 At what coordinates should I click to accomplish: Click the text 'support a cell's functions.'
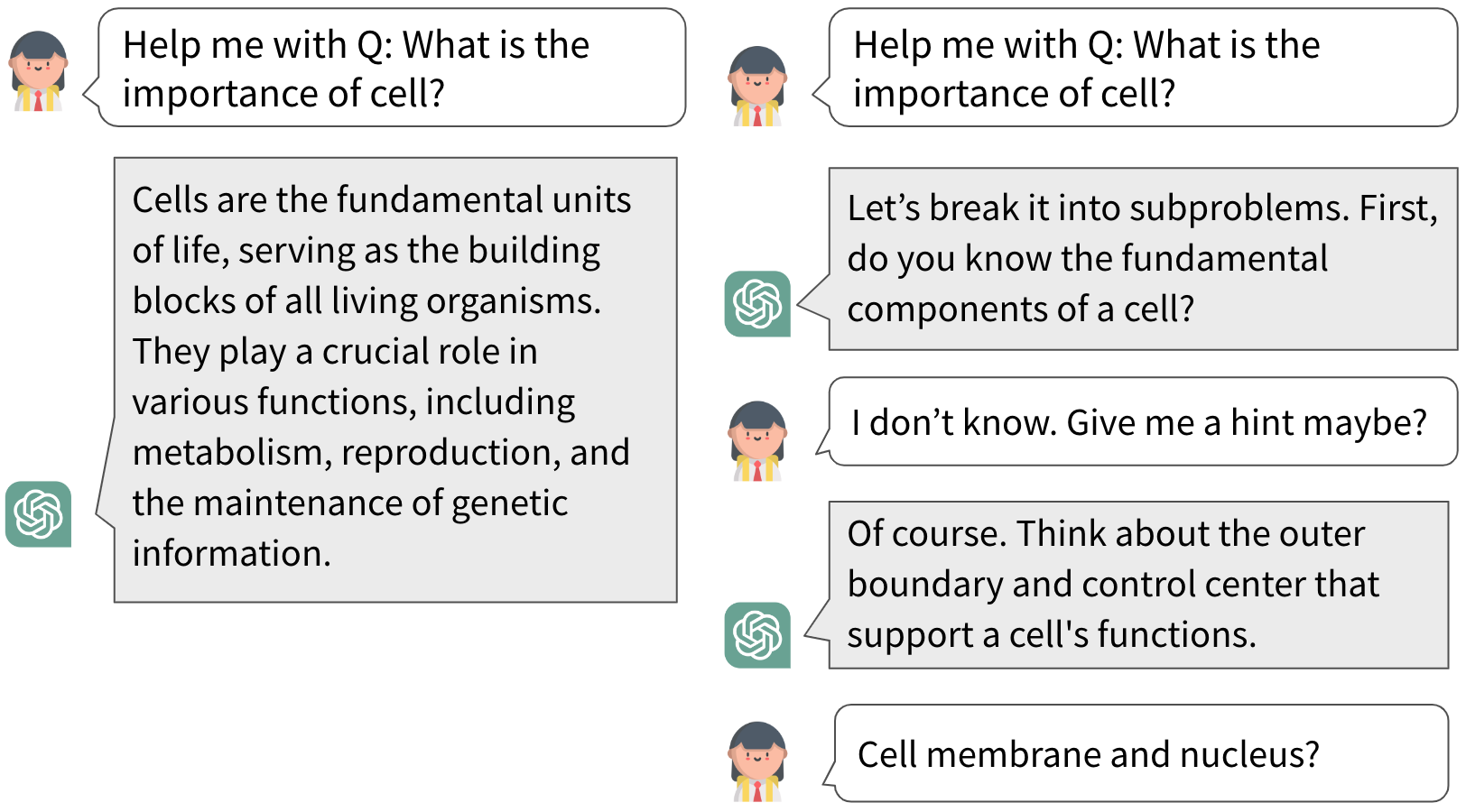point(1052,635)
